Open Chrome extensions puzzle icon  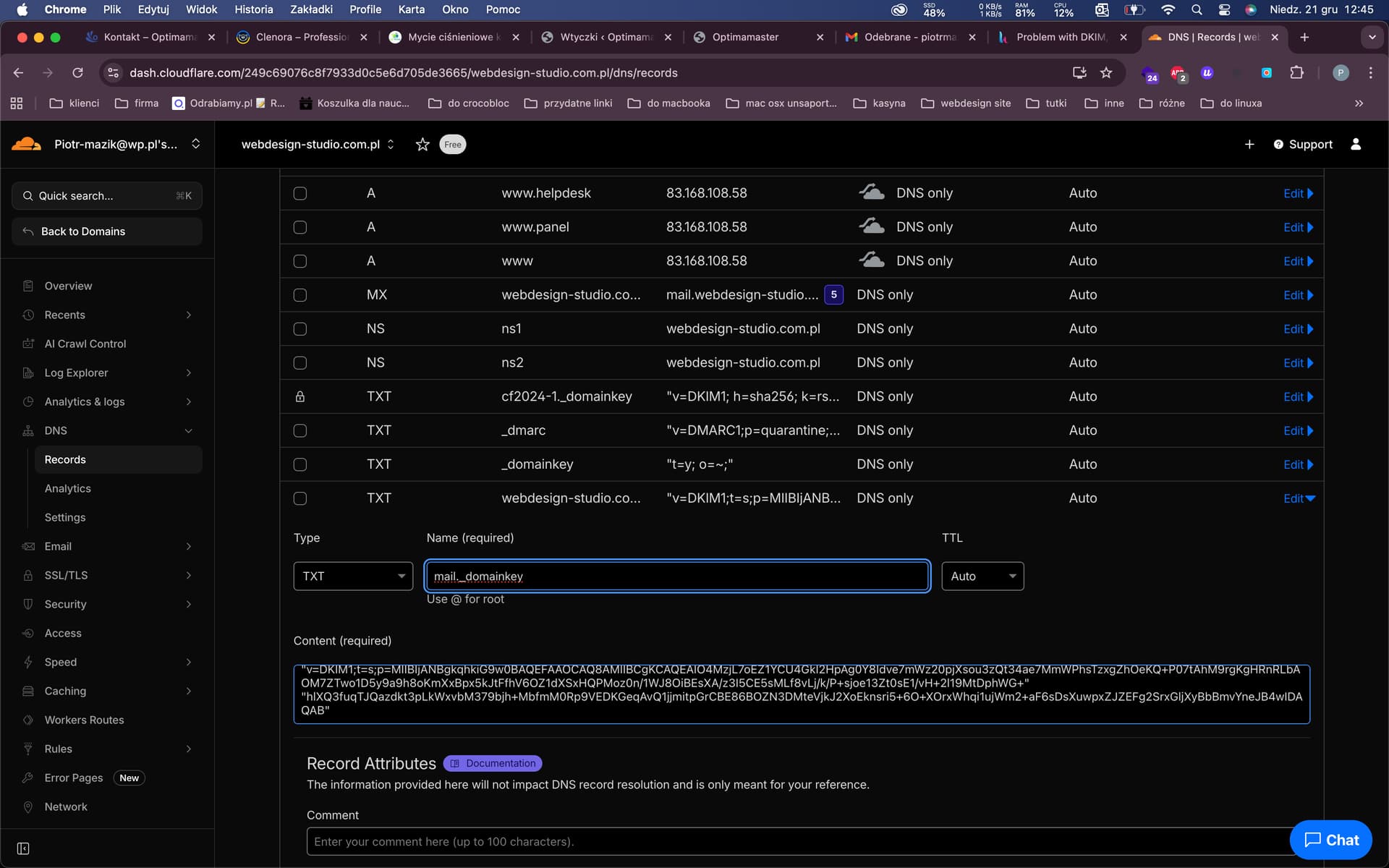point(1296,73)
